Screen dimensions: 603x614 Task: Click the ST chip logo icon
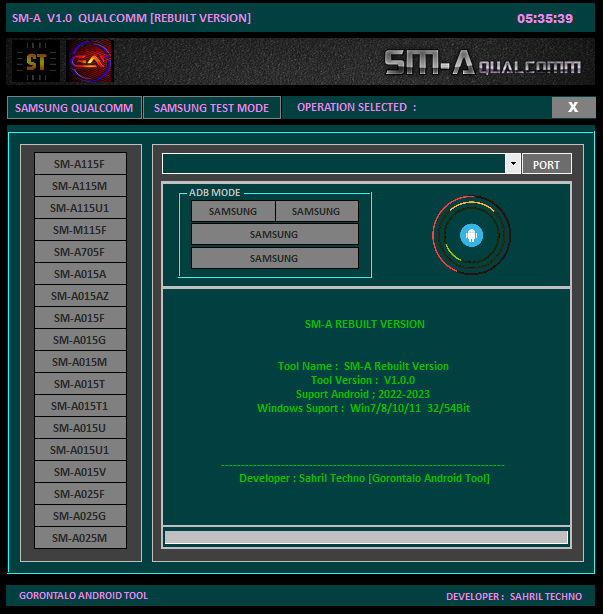[x=36, y=61]
